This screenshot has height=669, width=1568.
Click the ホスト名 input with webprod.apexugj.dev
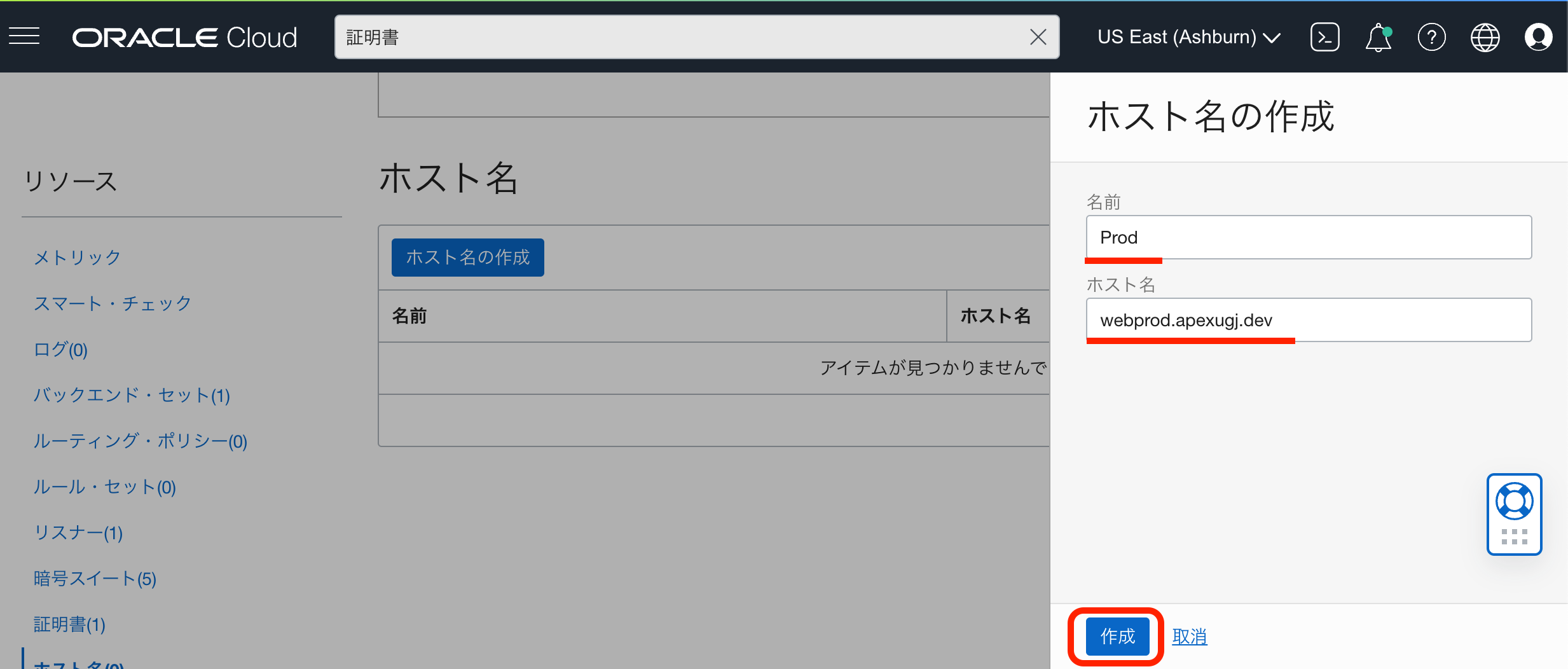[x=1309, y=320]
